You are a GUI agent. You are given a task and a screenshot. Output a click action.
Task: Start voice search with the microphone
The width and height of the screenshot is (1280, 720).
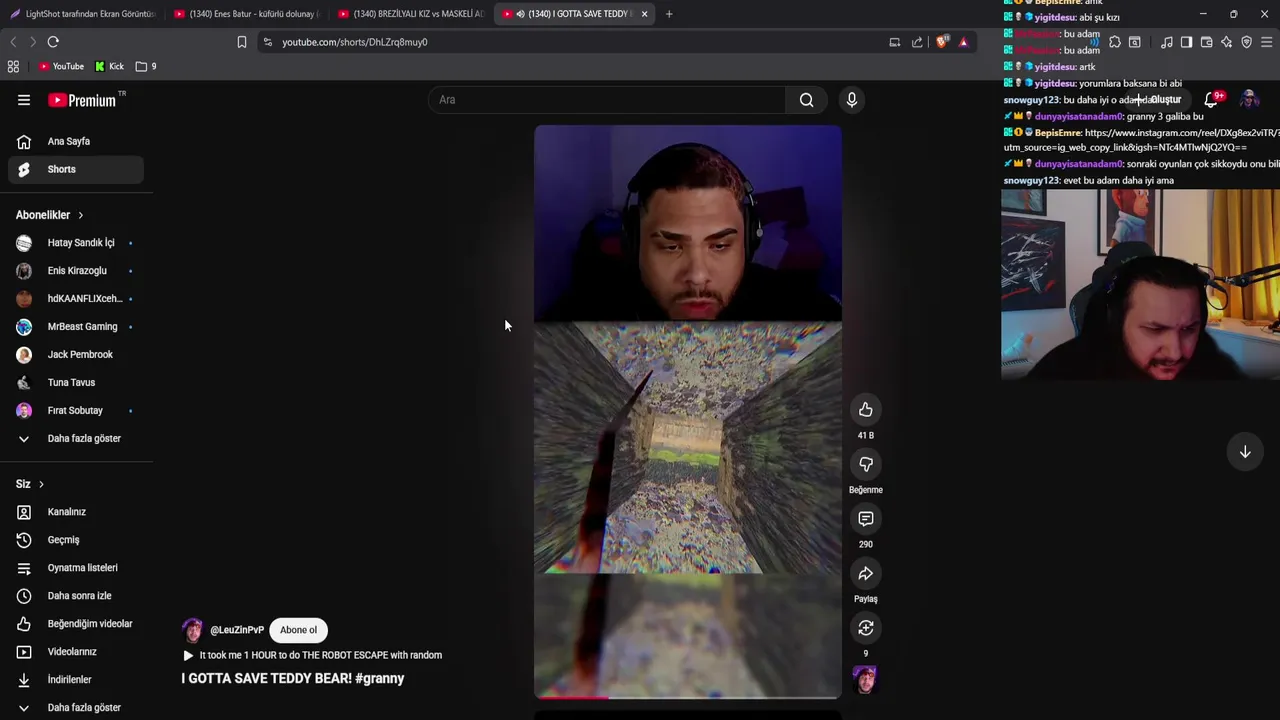point(852,100)
